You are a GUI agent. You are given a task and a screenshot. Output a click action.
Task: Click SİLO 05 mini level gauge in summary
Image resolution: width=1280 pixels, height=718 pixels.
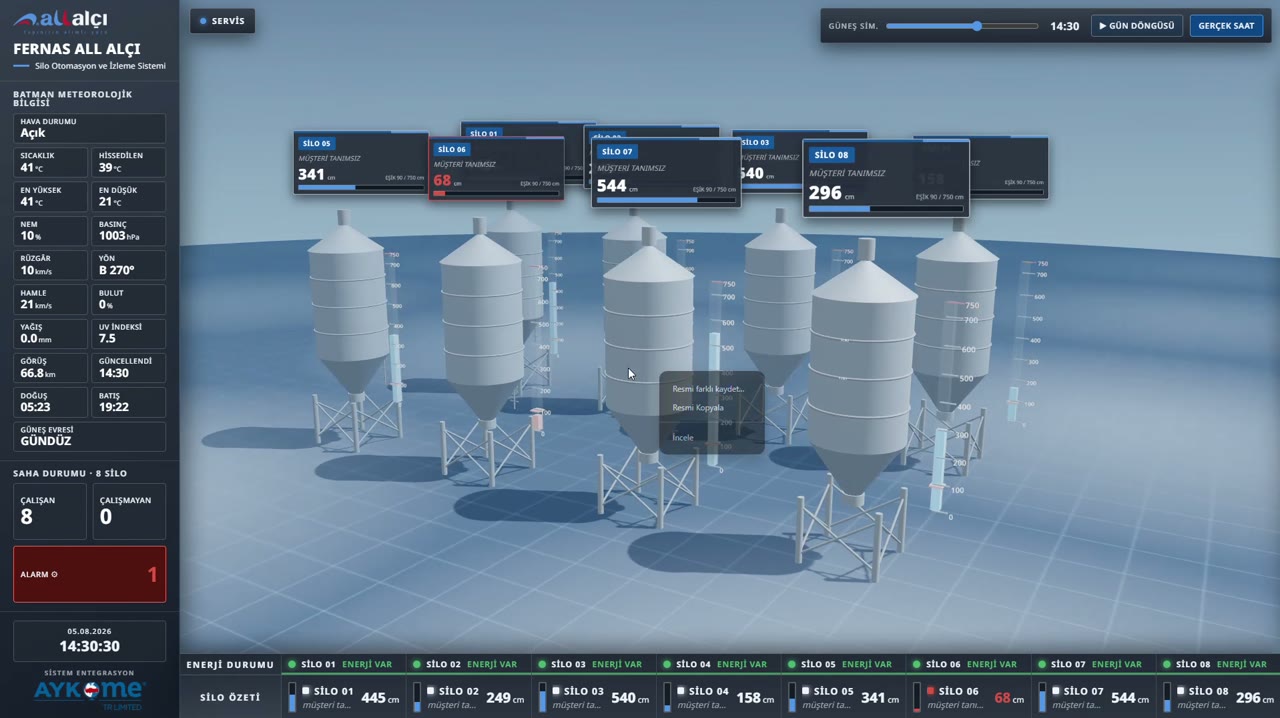tap(792, 697)
